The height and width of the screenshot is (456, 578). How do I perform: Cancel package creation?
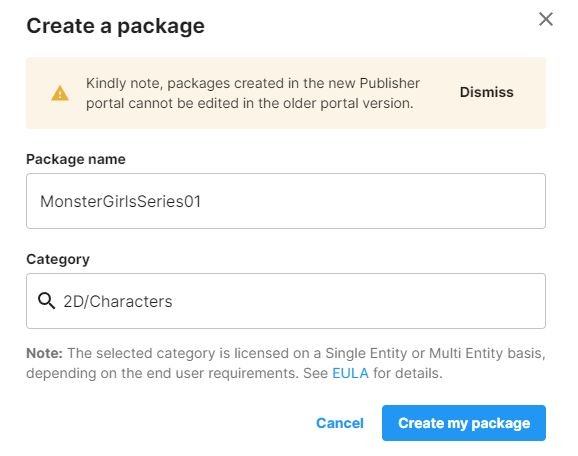click(340, 423)
